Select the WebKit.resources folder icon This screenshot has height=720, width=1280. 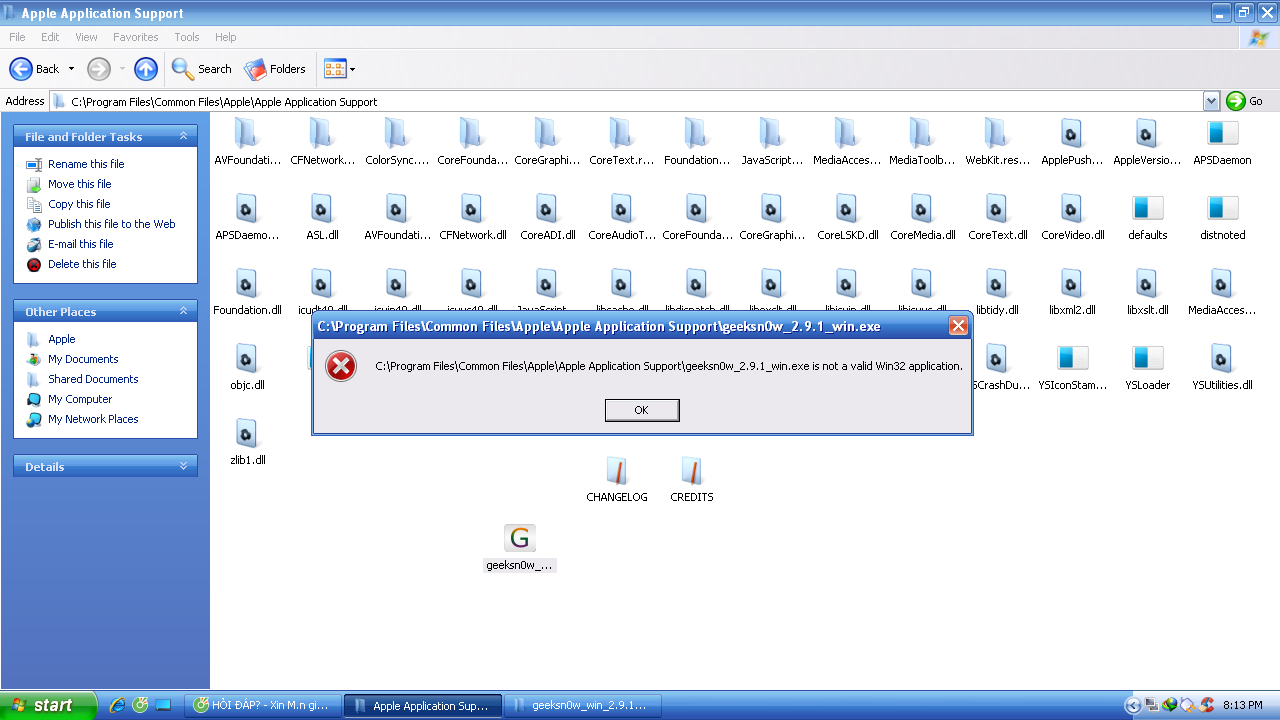click(996, 133)
